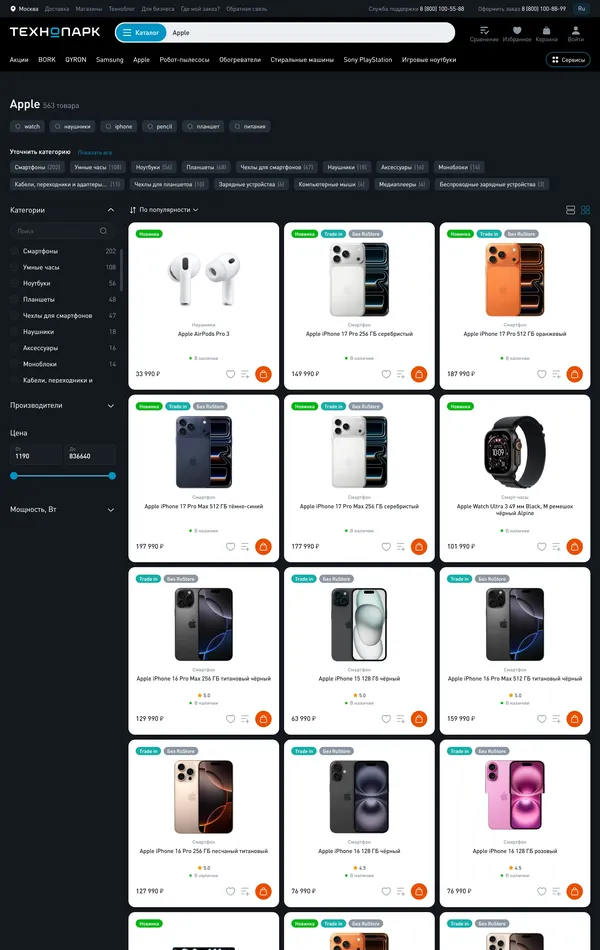Click the Войти user login icon

coord(576,31)
